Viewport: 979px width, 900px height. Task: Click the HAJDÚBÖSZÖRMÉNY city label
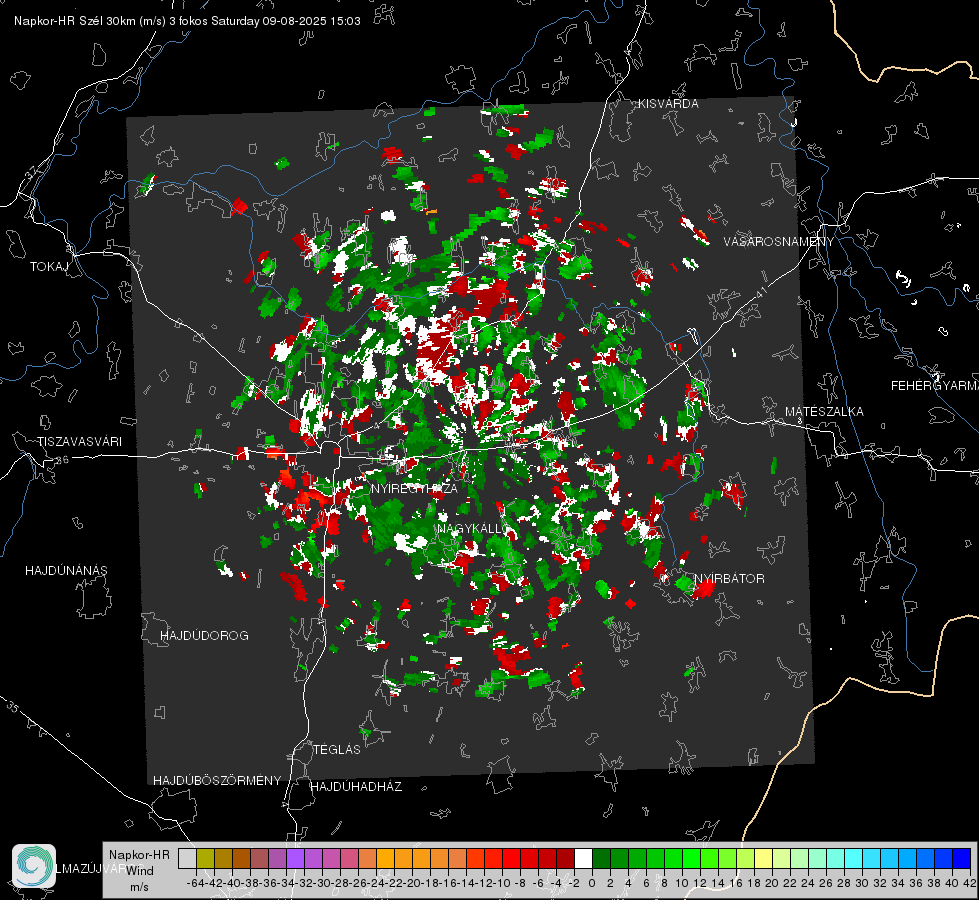[x=217, y=781]
